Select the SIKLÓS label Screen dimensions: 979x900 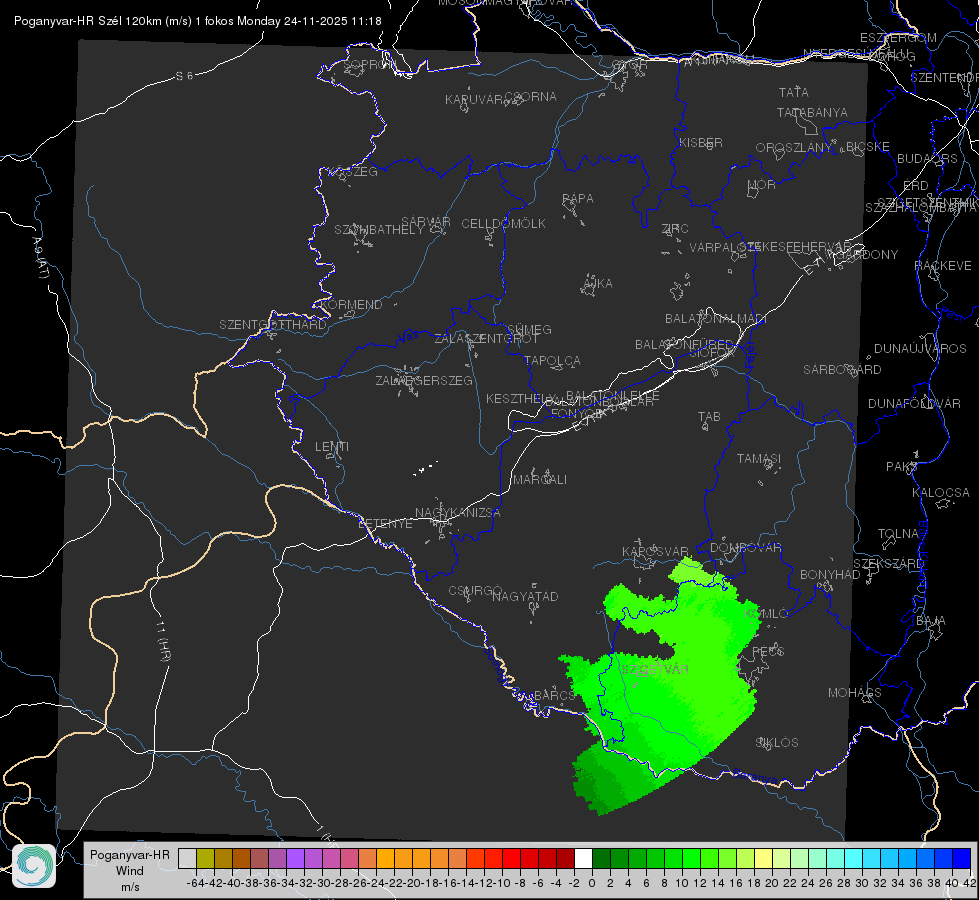click(x=777, y=743)
